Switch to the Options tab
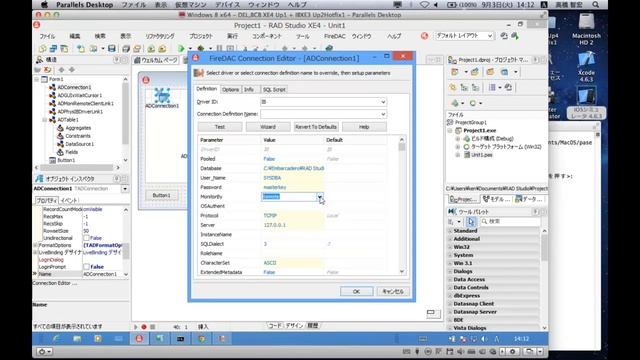 [x=231, y=89]
